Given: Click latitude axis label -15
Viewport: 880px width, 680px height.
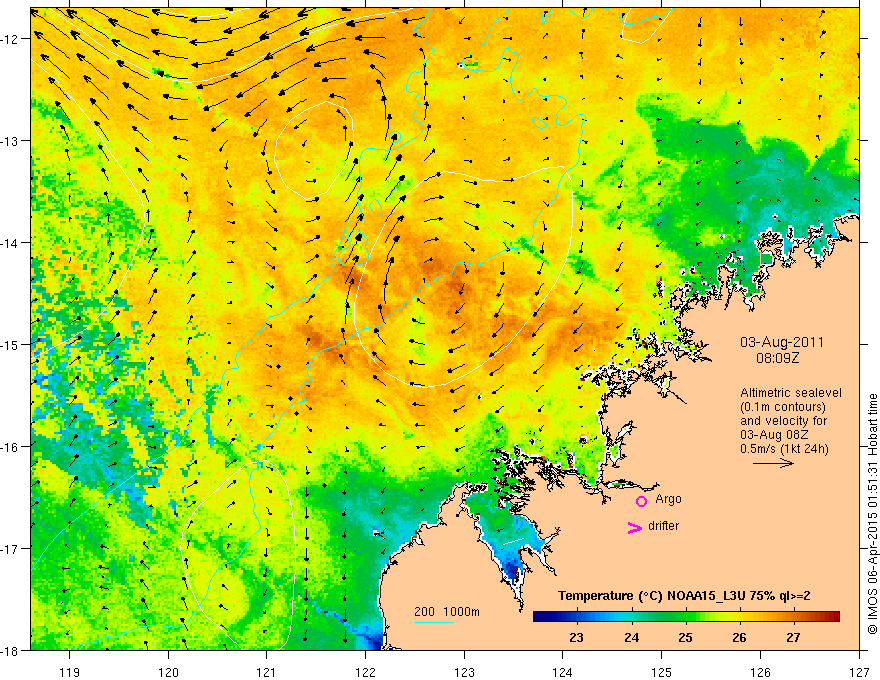Looking at the screenshot, I should 10,344.
